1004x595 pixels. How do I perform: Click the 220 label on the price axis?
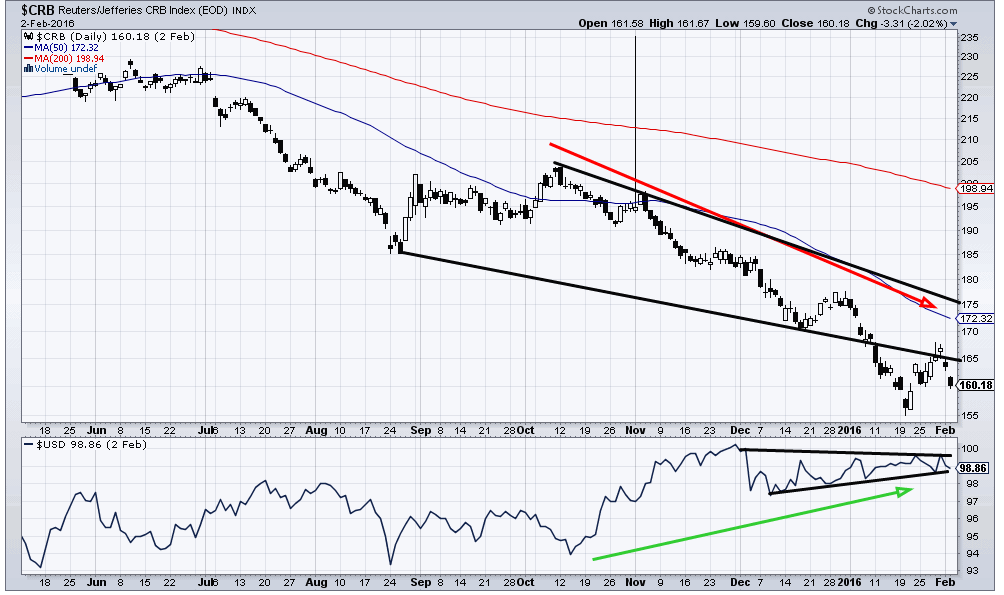969,98
